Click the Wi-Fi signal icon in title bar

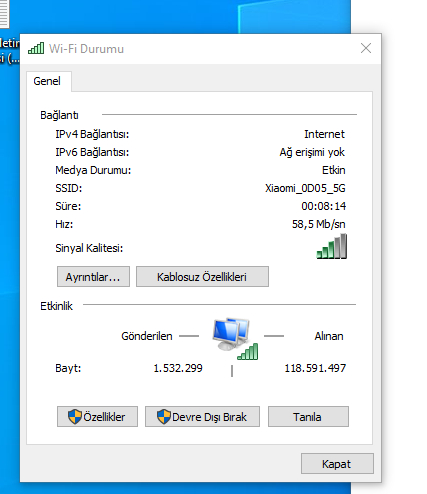click(36, 48)
